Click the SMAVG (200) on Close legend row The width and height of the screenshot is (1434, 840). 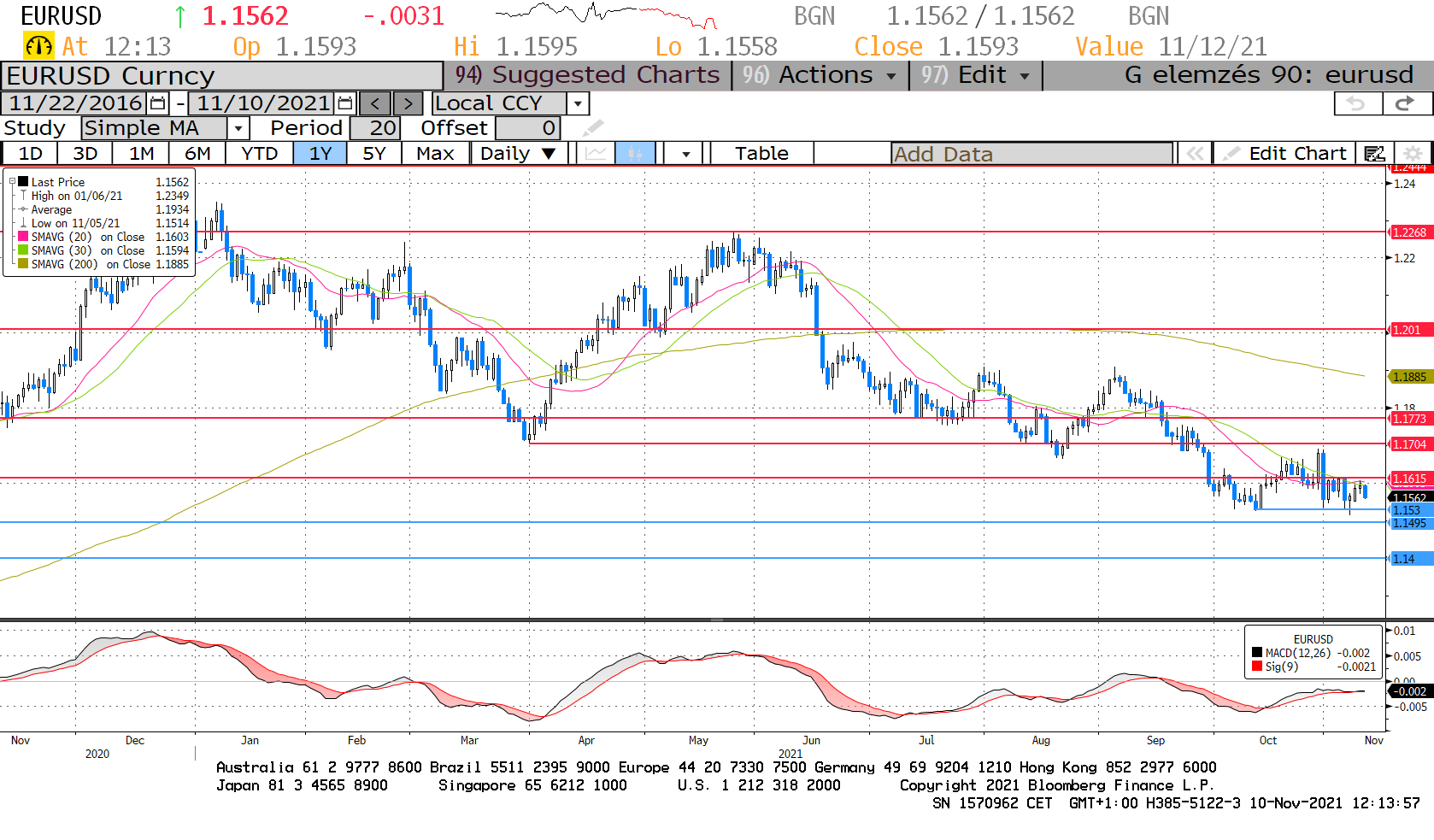103,264
